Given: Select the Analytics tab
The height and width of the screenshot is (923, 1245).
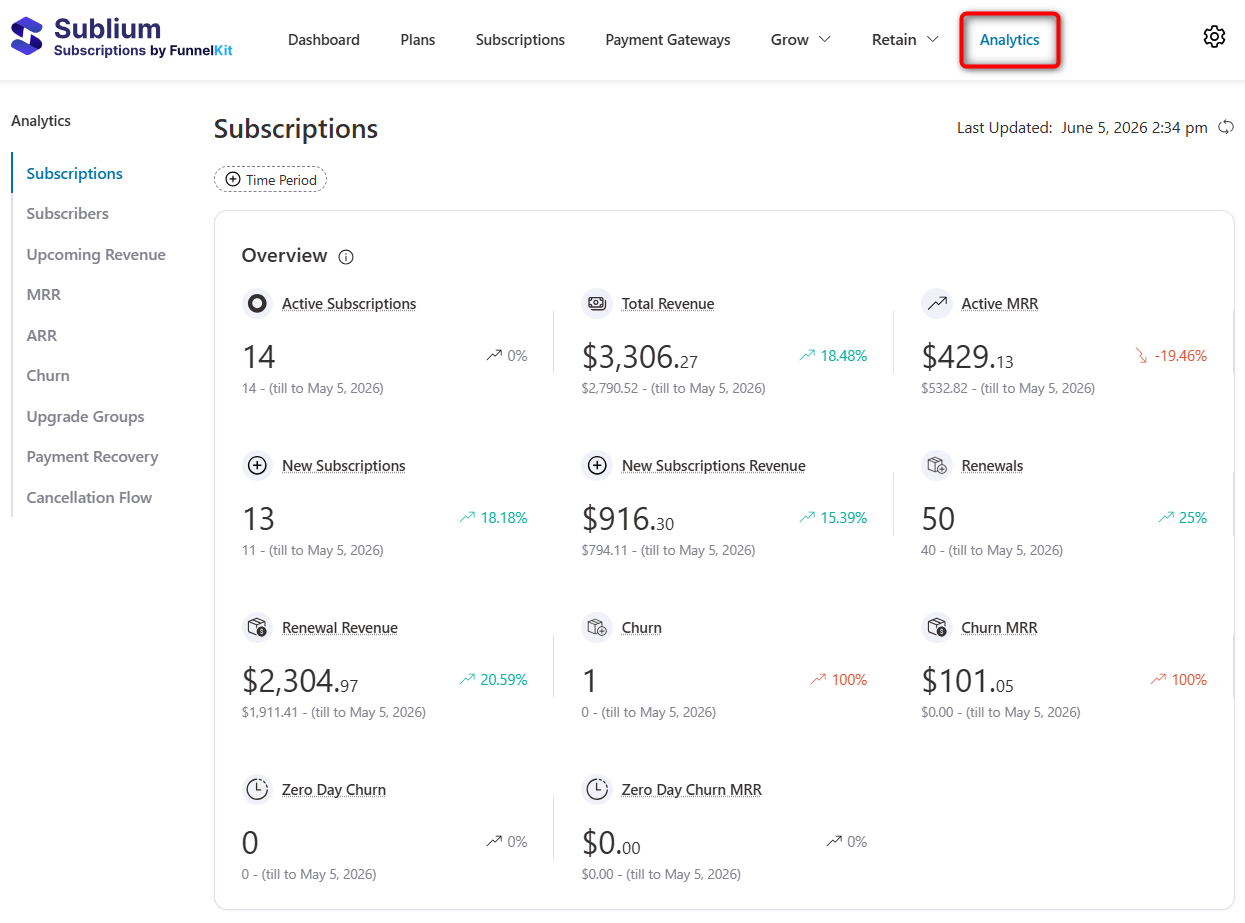Looking at the screenshot, I should [1009, 40].
